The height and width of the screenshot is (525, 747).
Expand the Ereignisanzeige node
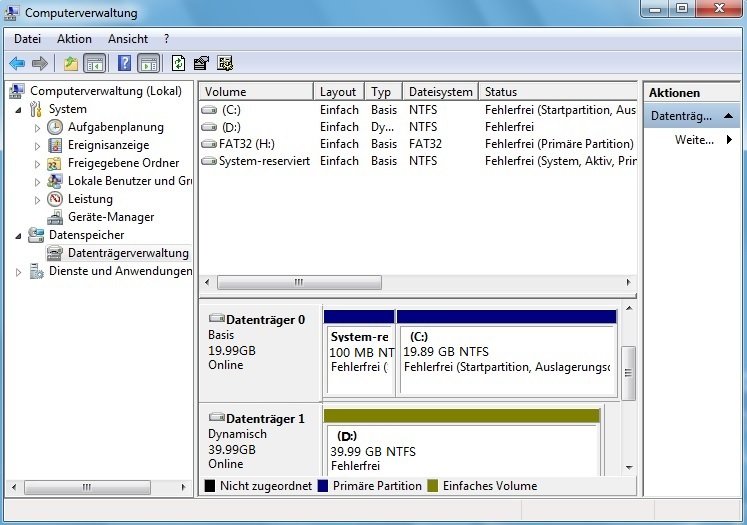(37, 146)
